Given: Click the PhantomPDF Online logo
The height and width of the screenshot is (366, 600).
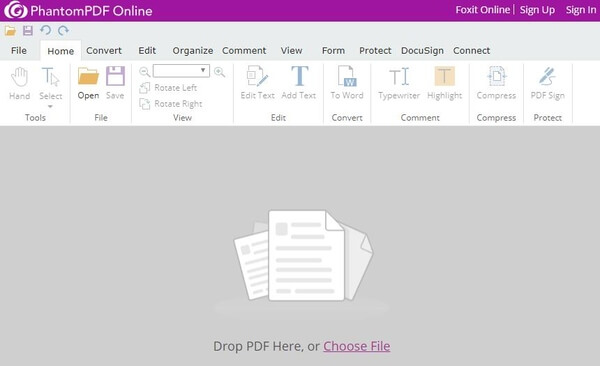Looking at the screenshot, I should pos(78,10).
